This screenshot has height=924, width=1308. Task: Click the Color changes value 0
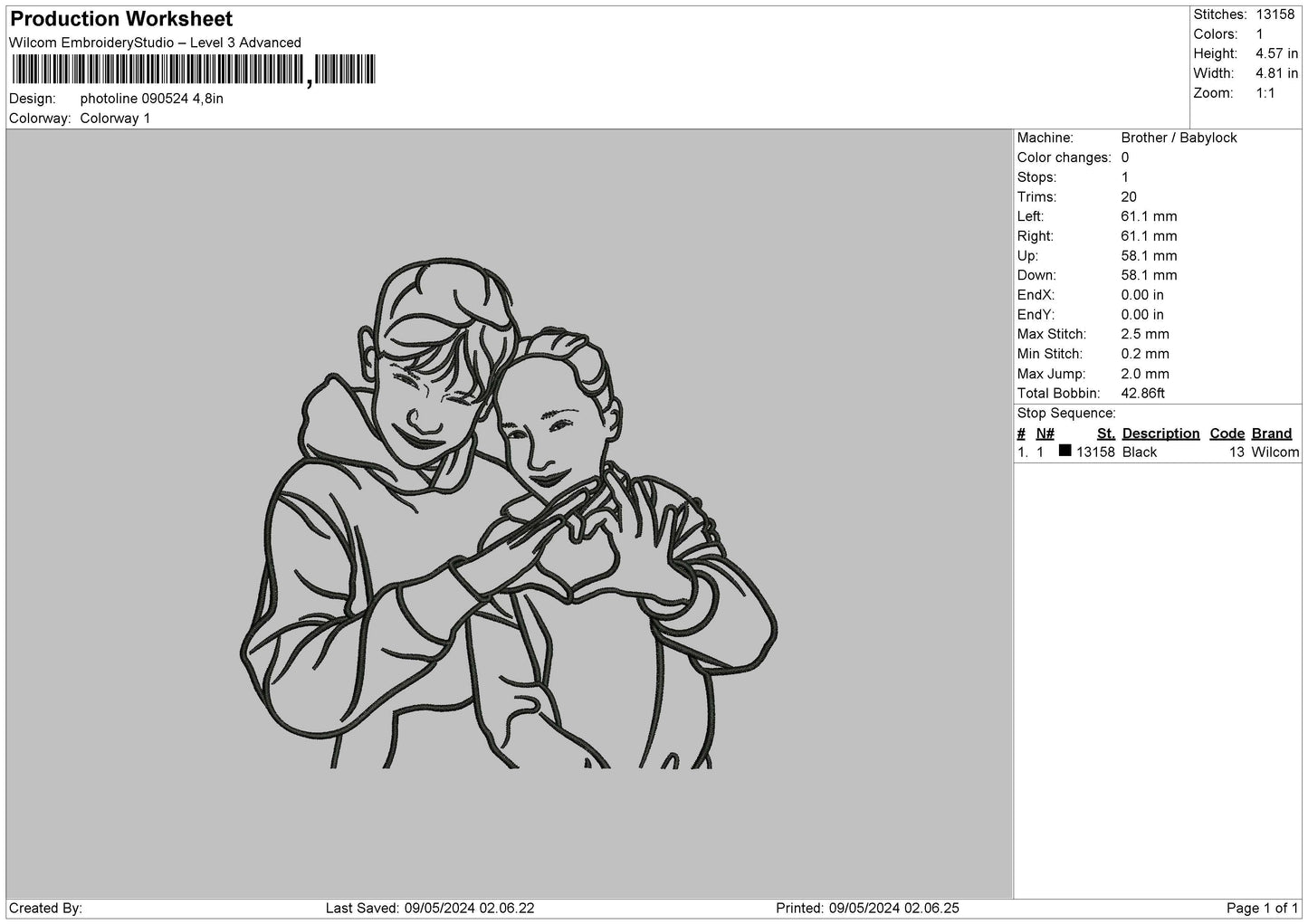click(x=1125, y=157)
